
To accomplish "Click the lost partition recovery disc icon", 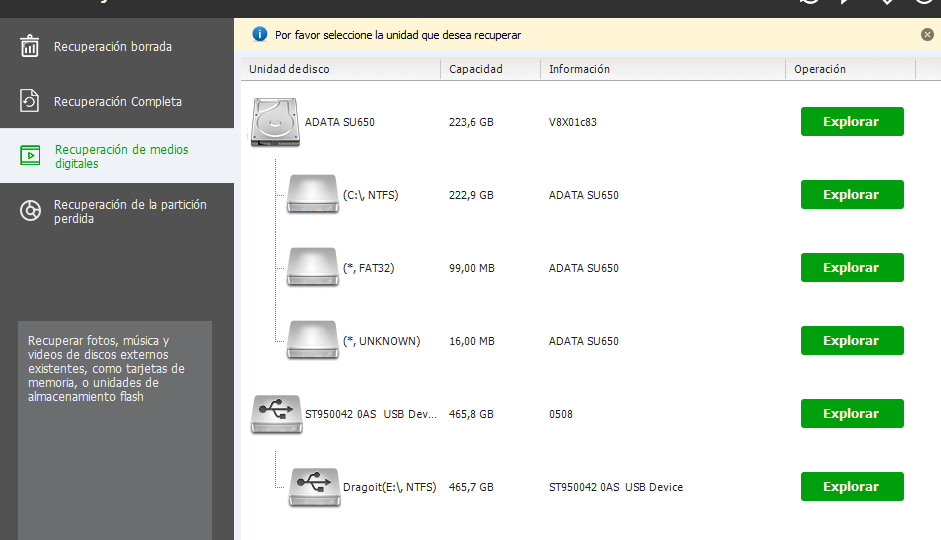I will pyautogui.click(x=30, y=211).
